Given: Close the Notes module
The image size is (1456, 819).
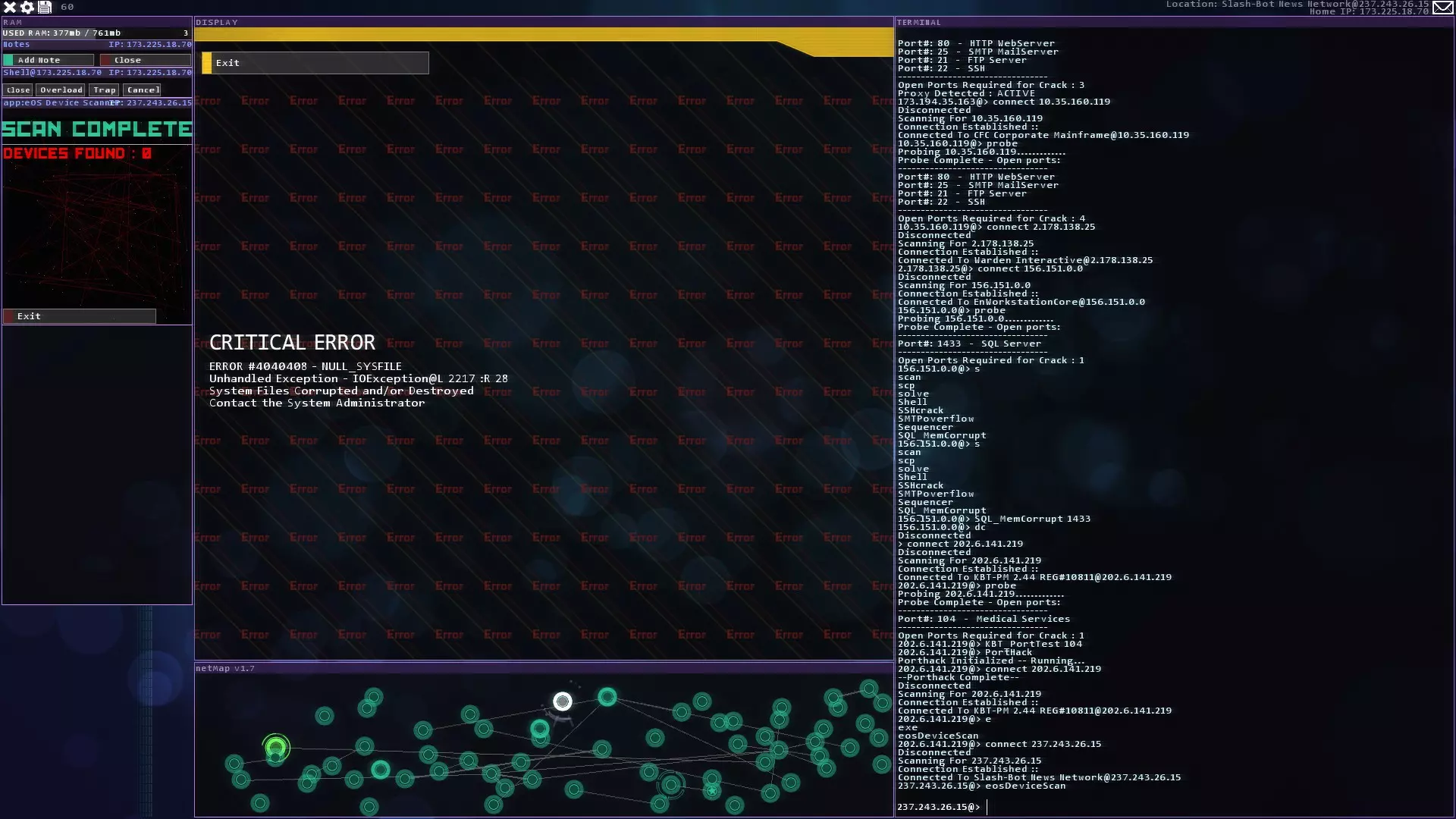Looking at the screenshot, I should click(x=145, y=60).
